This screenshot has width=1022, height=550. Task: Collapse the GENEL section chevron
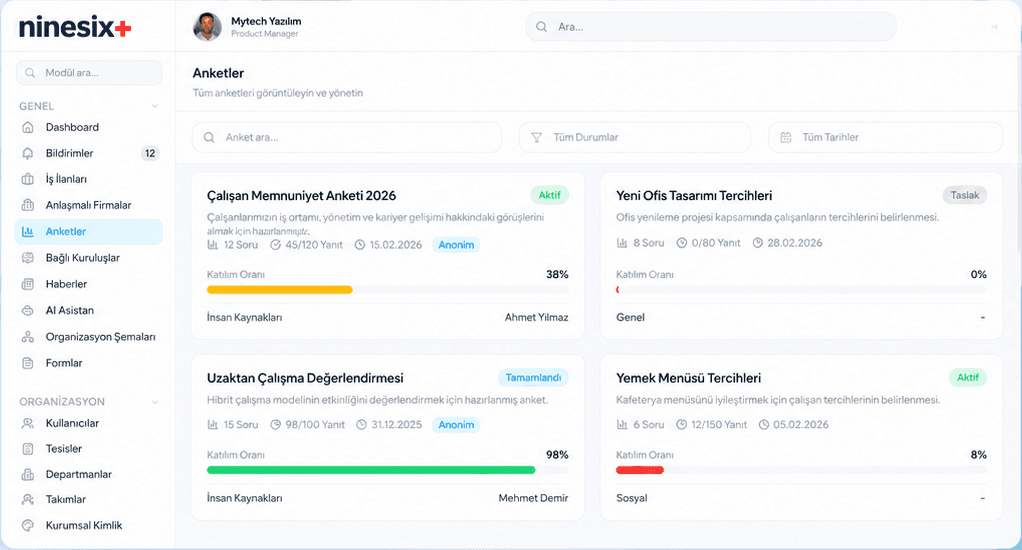coord(155,106)
